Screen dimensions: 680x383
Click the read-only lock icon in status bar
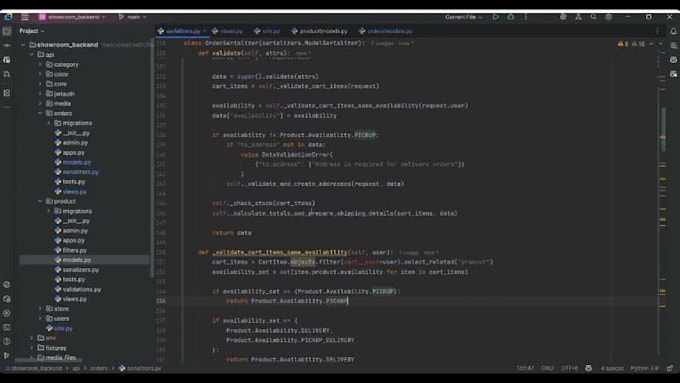[x=670, y=368]
